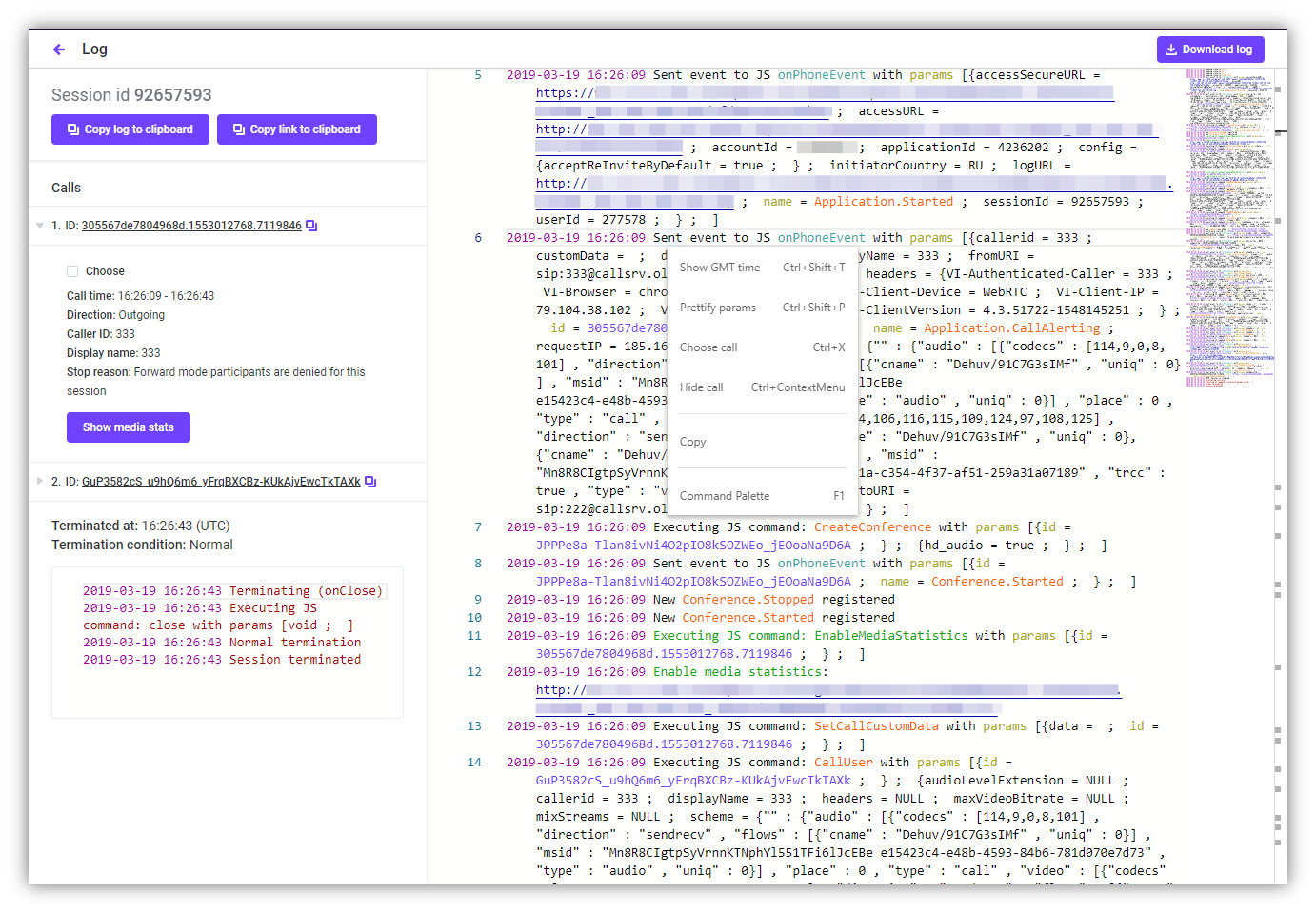
Task: Click the Termination condition: Normal text
Action: [142, 545]
